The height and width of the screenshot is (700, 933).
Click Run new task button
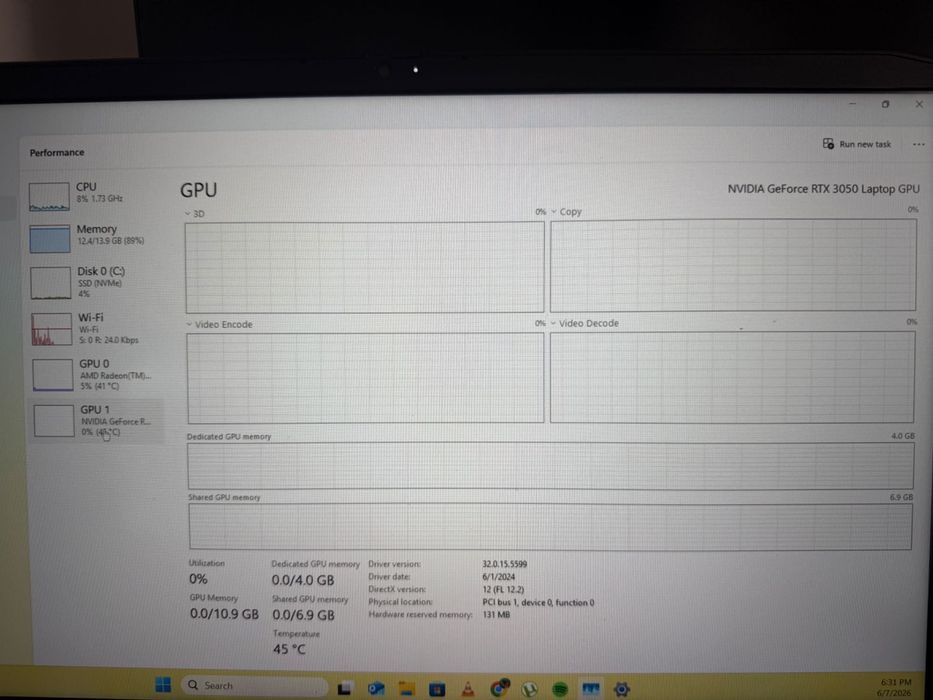click(x=857, y=144)
